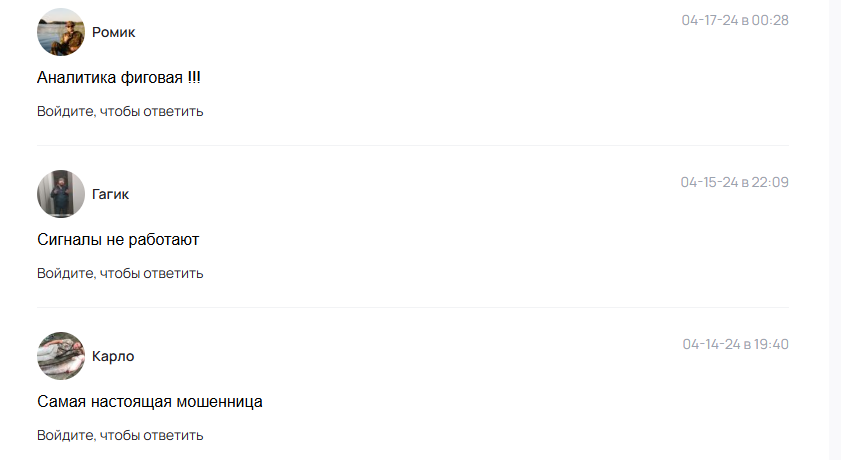Viewport: 841px width, 460px height.
Task: Click 'Войдите, чтобы ответить' under Гагик's comment
Action: coord(120,273)
